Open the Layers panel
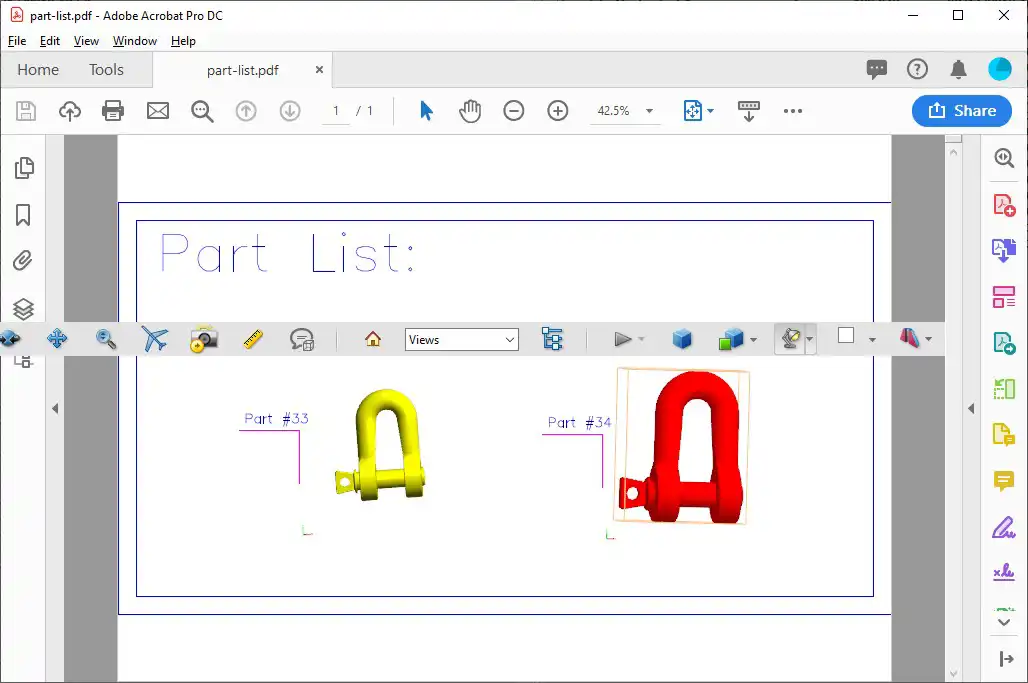This screenshot has height=683, width=1028. click(x=23, y=308)
